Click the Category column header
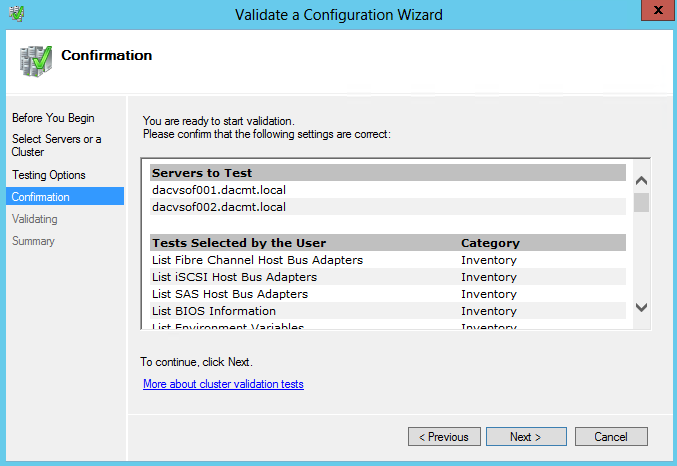Screen dimensions: 677x466 click(490, 243)
